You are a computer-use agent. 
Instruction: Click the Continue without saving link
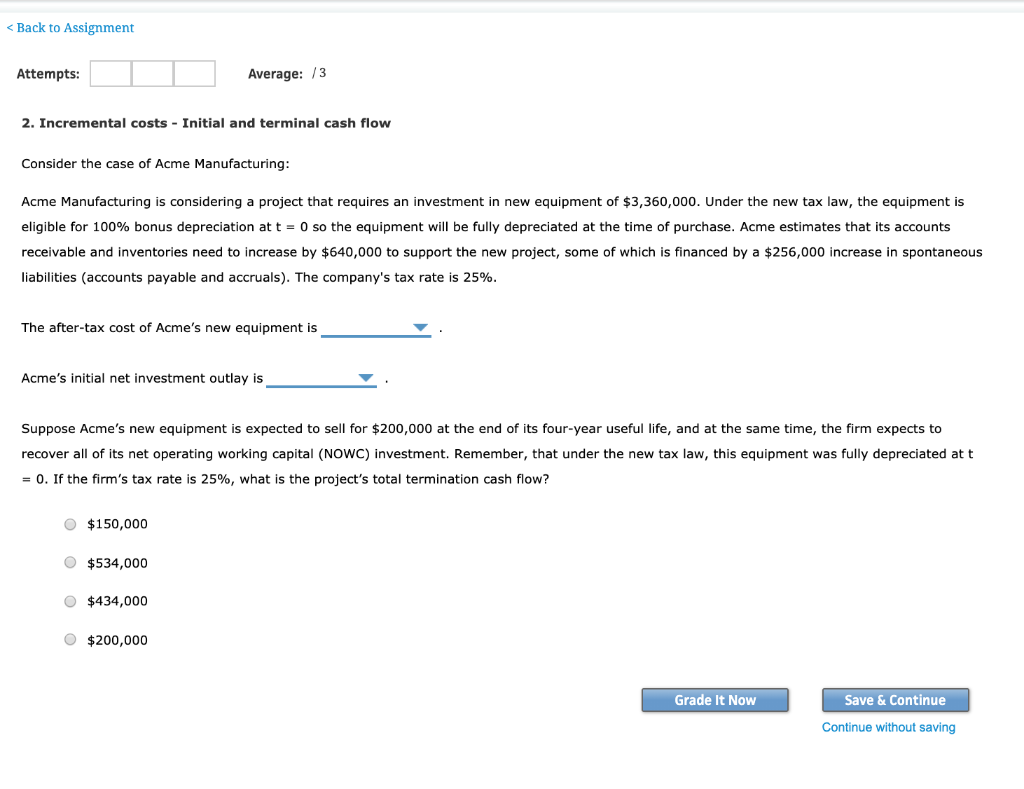click(888, 727)
